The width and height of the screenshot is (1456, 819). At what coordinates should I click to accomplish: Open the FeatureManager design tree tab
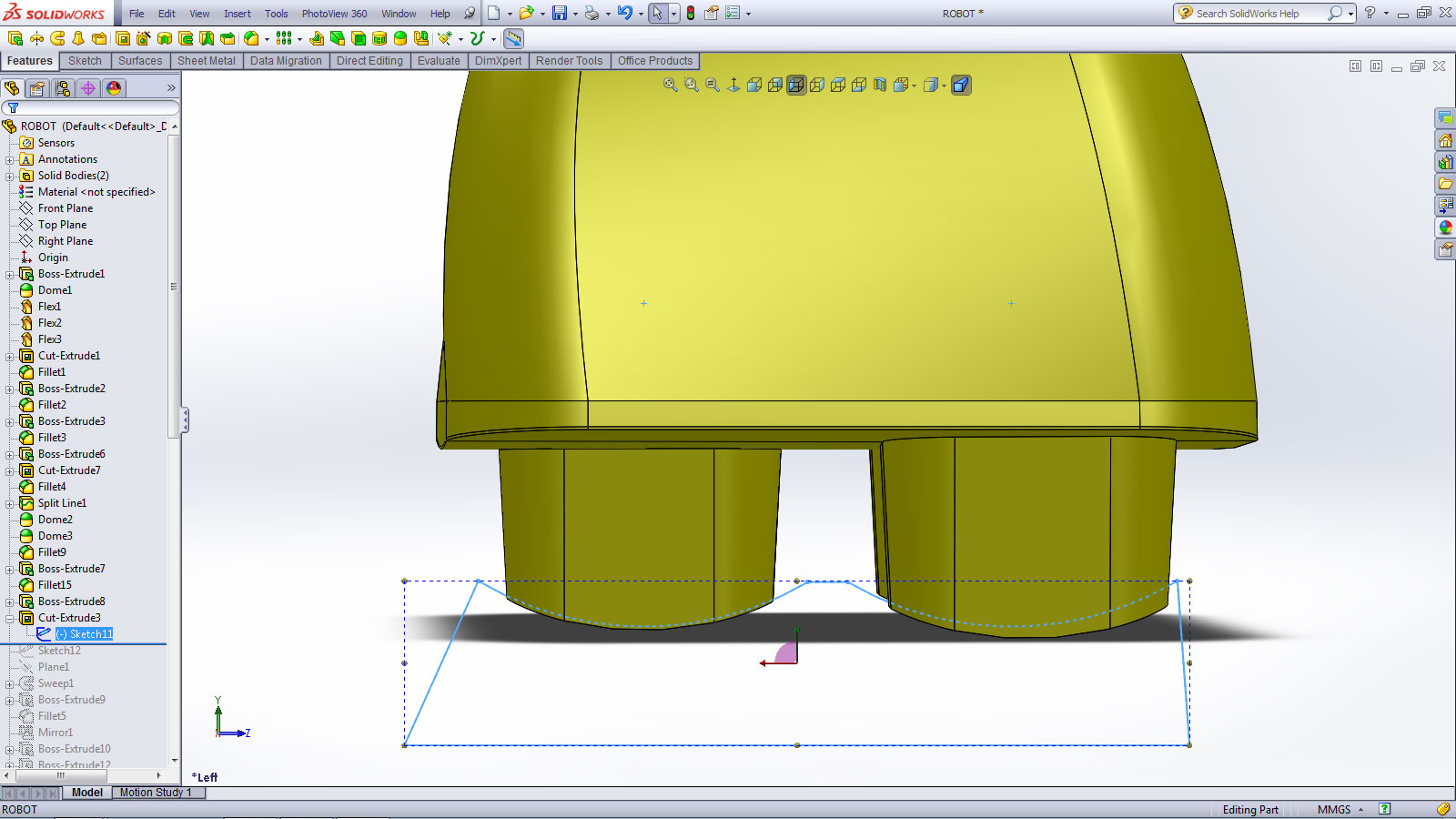(x=12, y=88)
